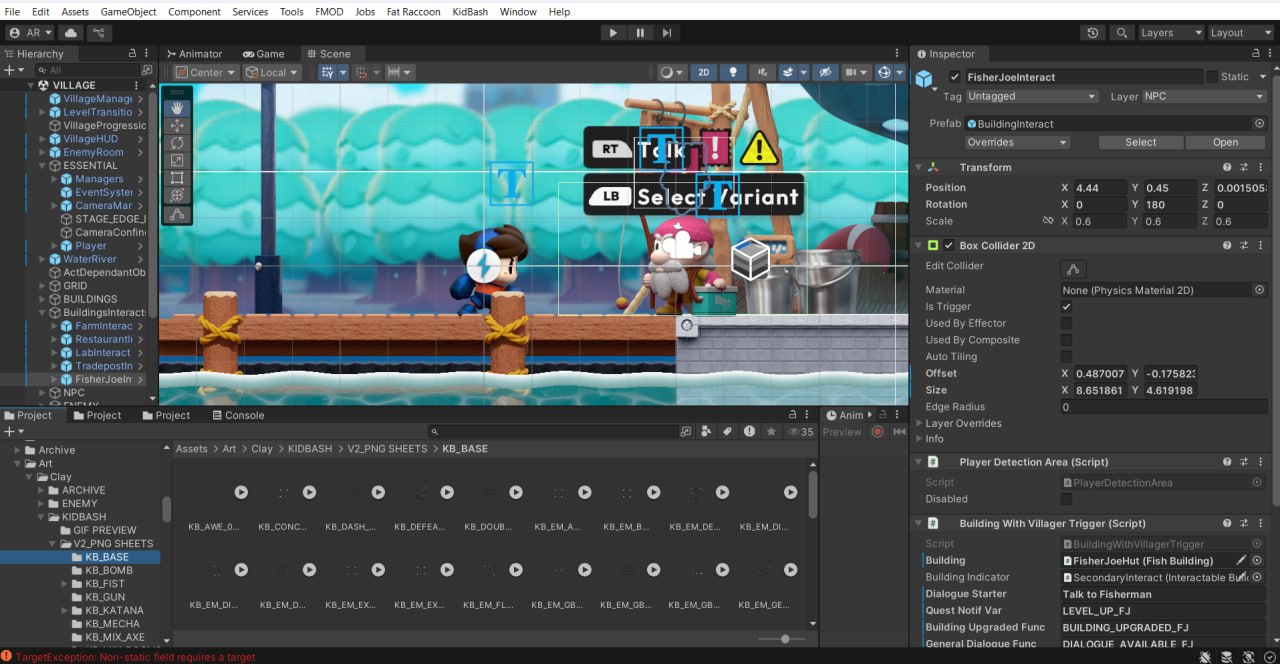Click the Step frame button
Viewport: 1280px width, 664px height.
[x=667, y=33]
